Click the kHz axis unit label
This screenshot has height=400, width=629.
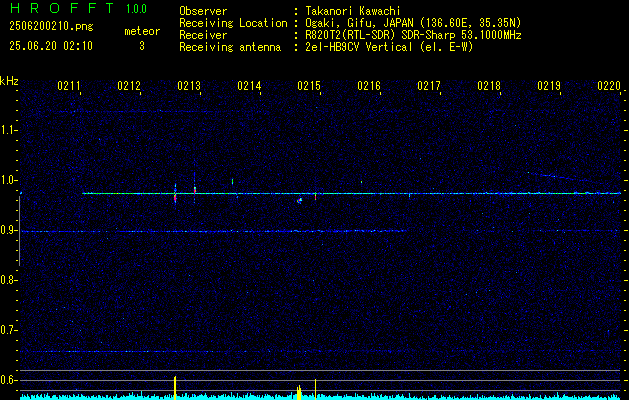tap(9, 81)
